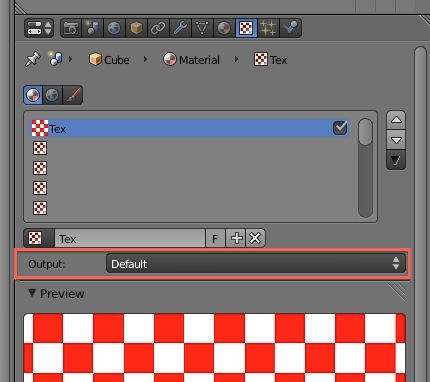Toggle the pin ID icon
The width and height of the screenshot is (430, 382).
pos(33,60)
